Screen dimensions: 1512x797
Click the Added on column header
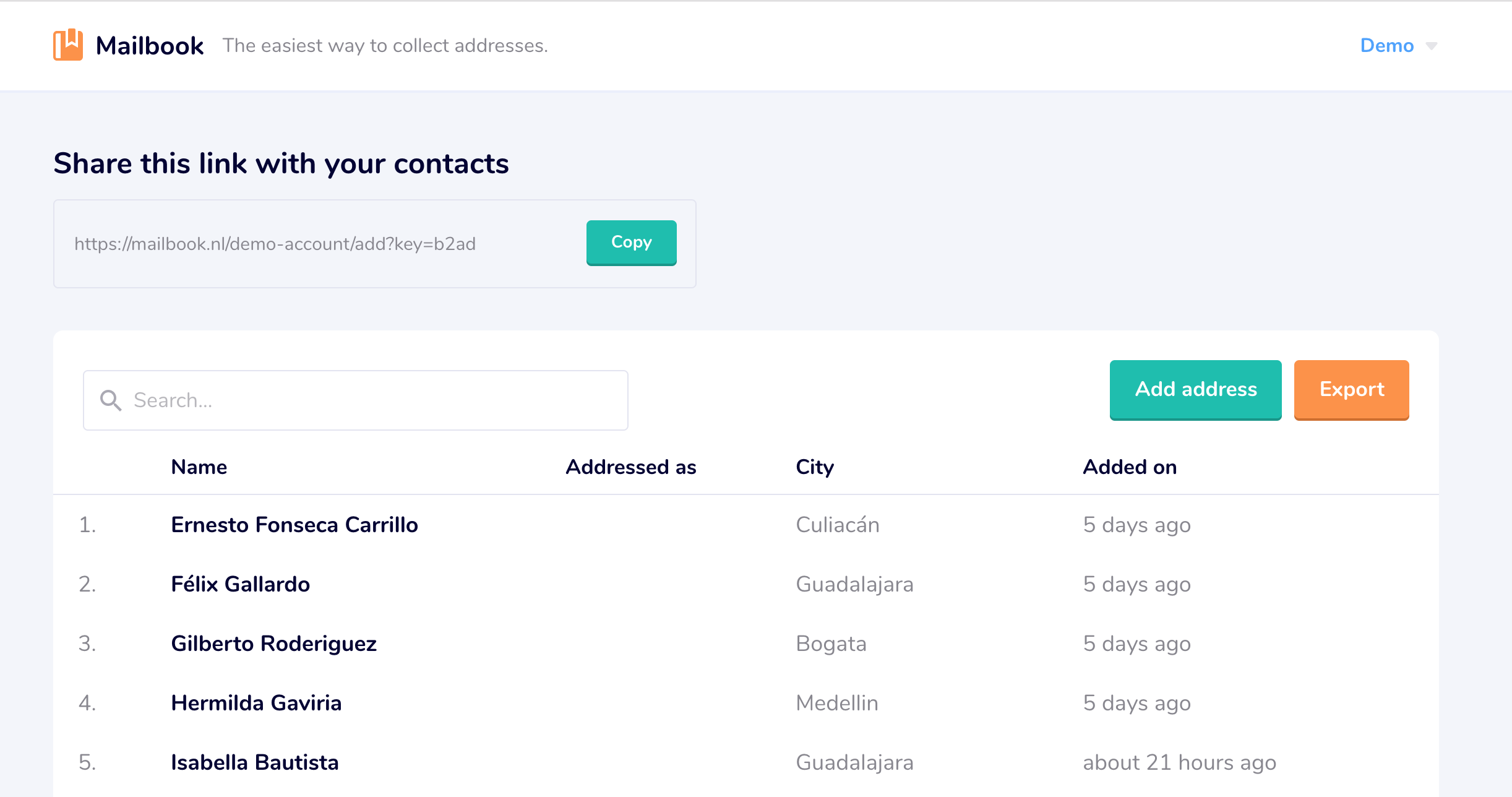1130,467
